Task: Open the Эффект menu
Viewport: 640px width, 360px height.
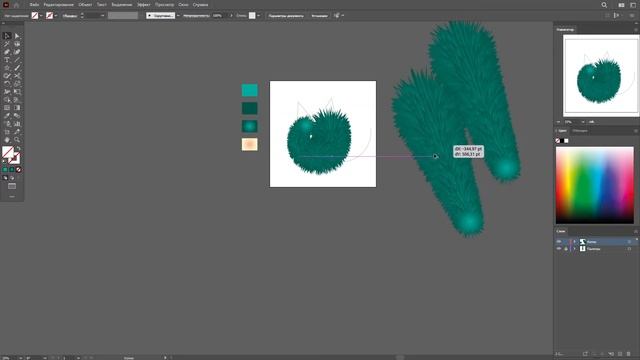Action: pyautogui.click(x=144, y=5)
